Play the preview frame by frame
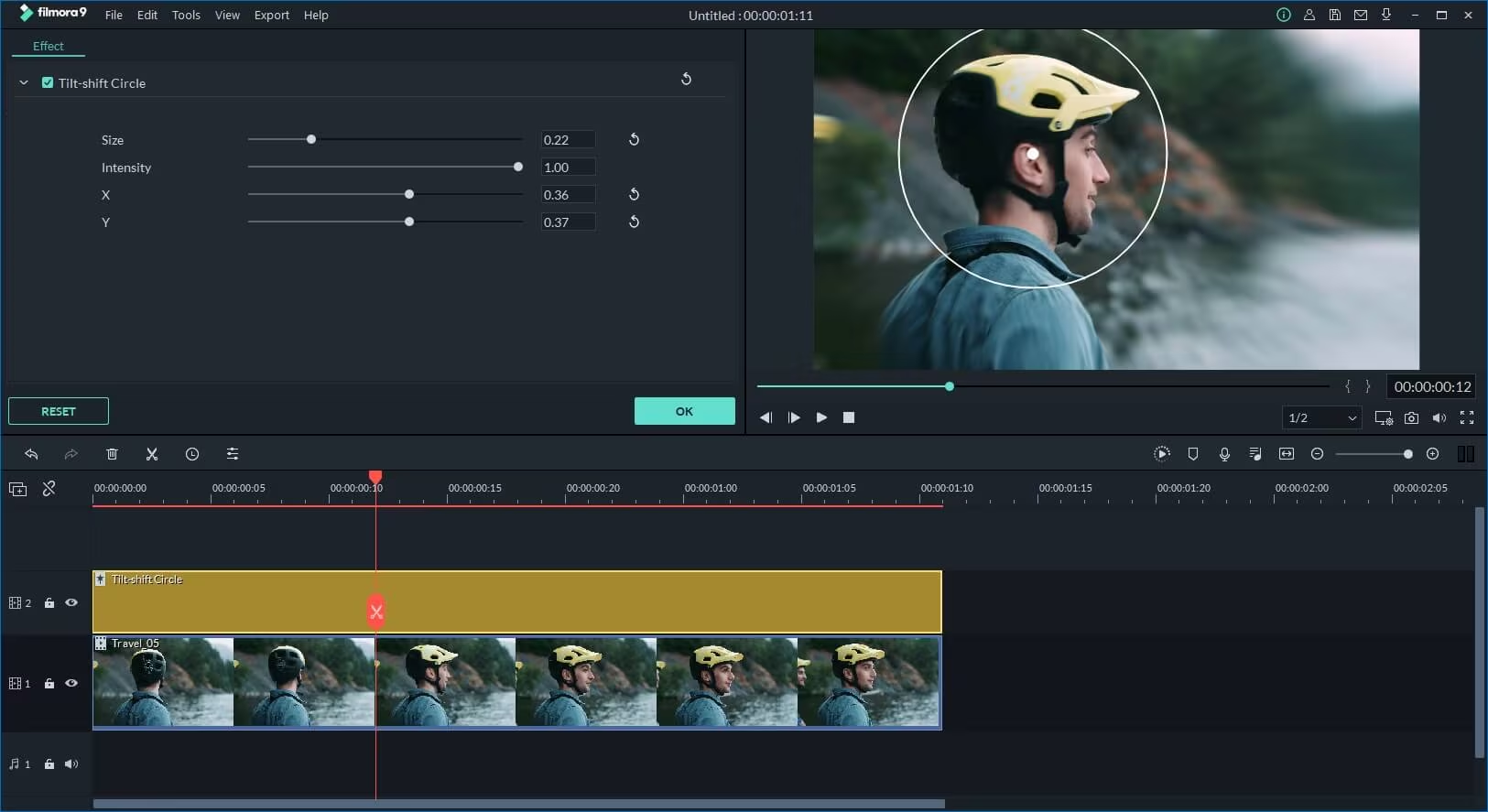 [x=794, y=417]
